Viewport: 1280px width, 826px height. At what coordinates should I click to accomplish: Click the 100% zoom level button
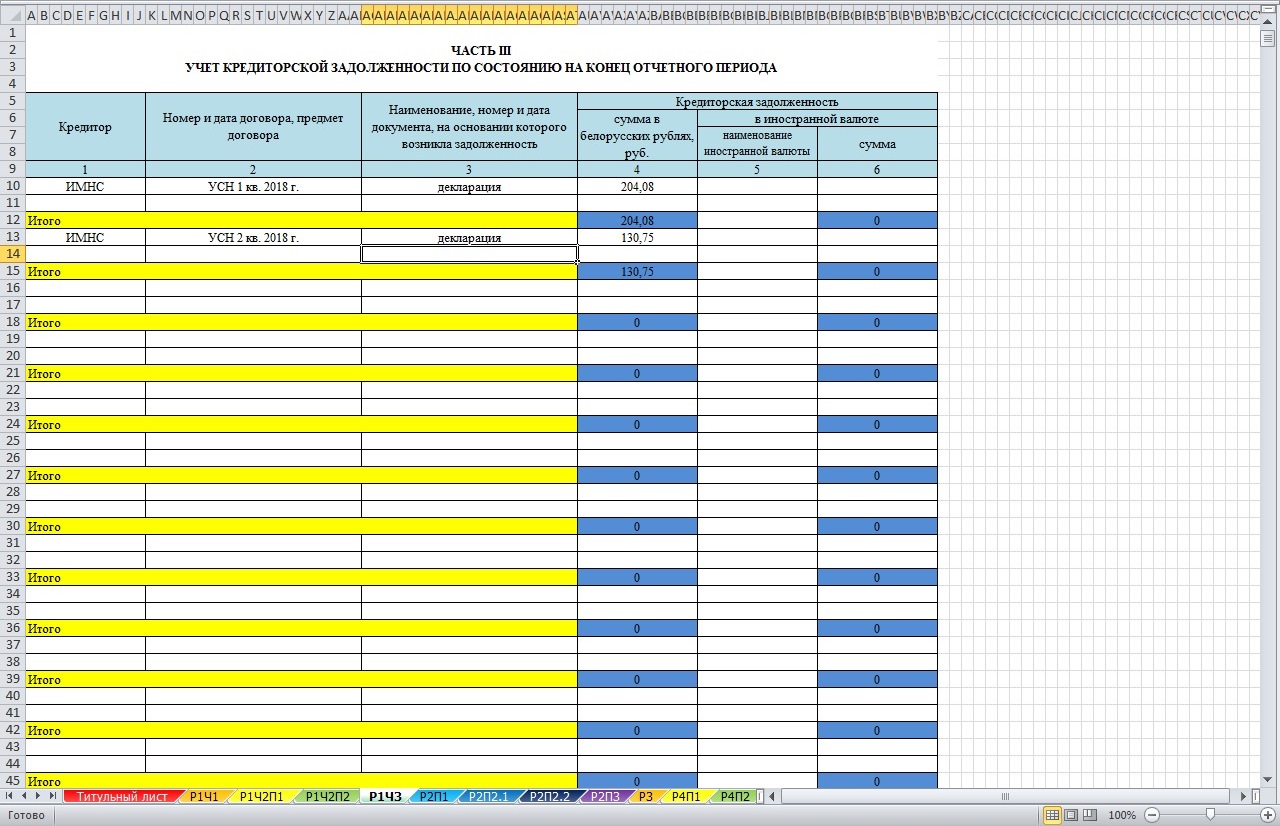pos(1122,815)
